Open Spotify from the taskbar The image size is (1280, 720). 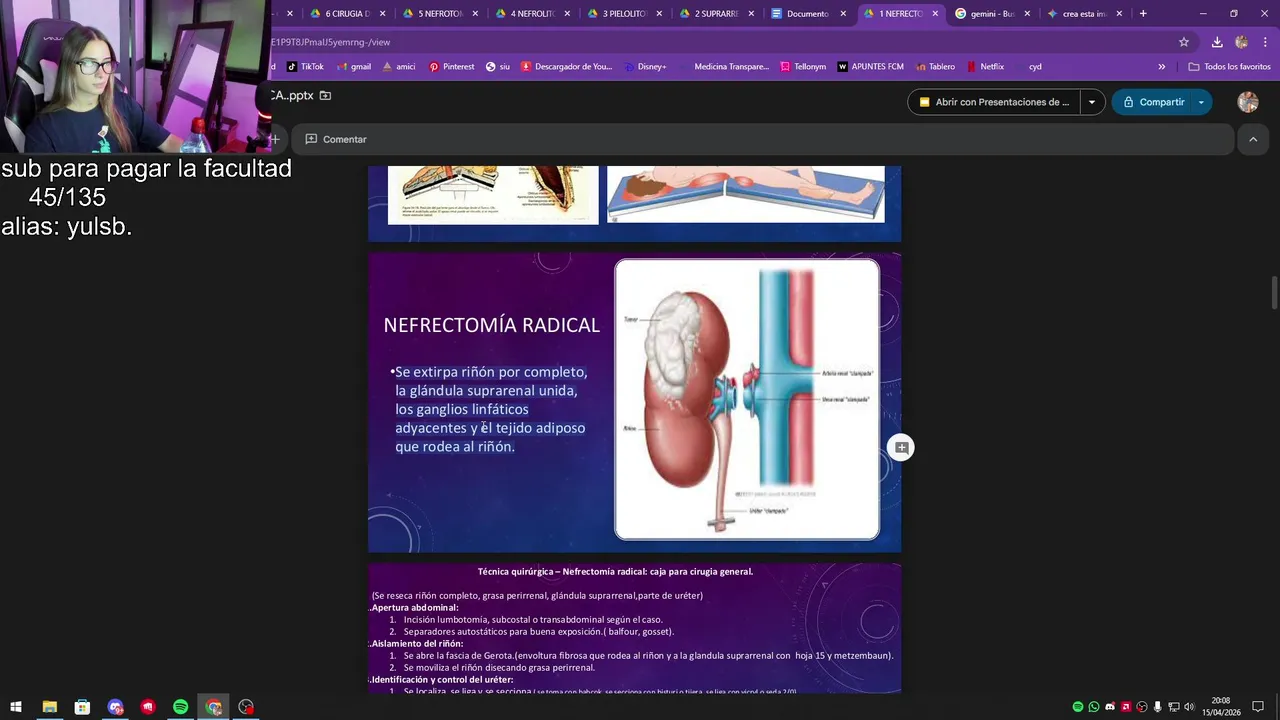coord(180,707)
